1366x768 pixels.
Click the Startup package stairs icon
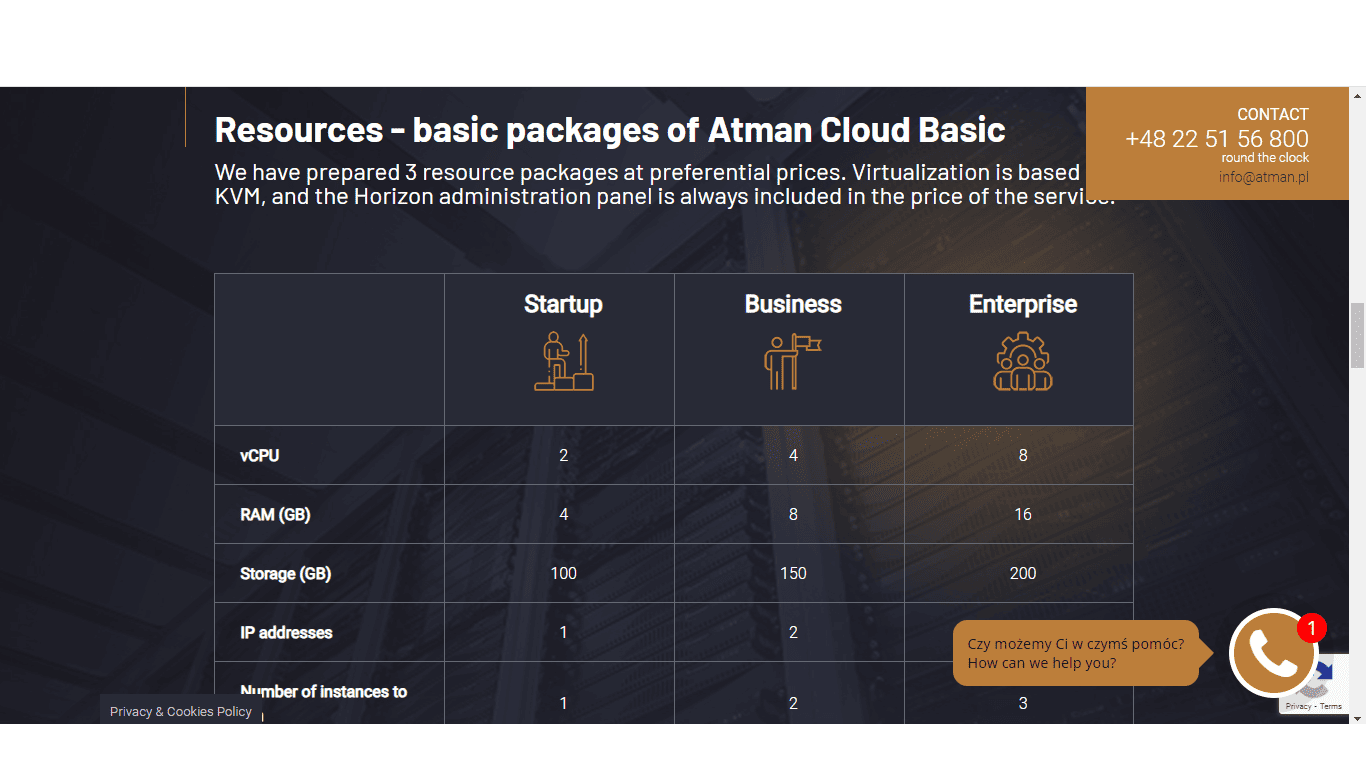[564, 361]
